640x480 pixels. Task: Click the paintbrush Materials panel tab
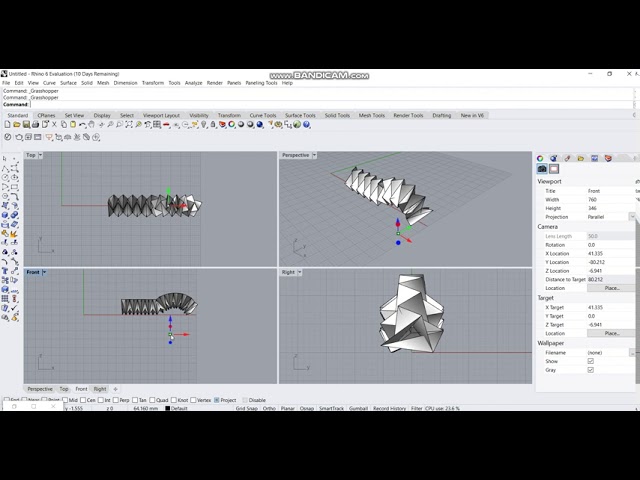tap(567, 158)
